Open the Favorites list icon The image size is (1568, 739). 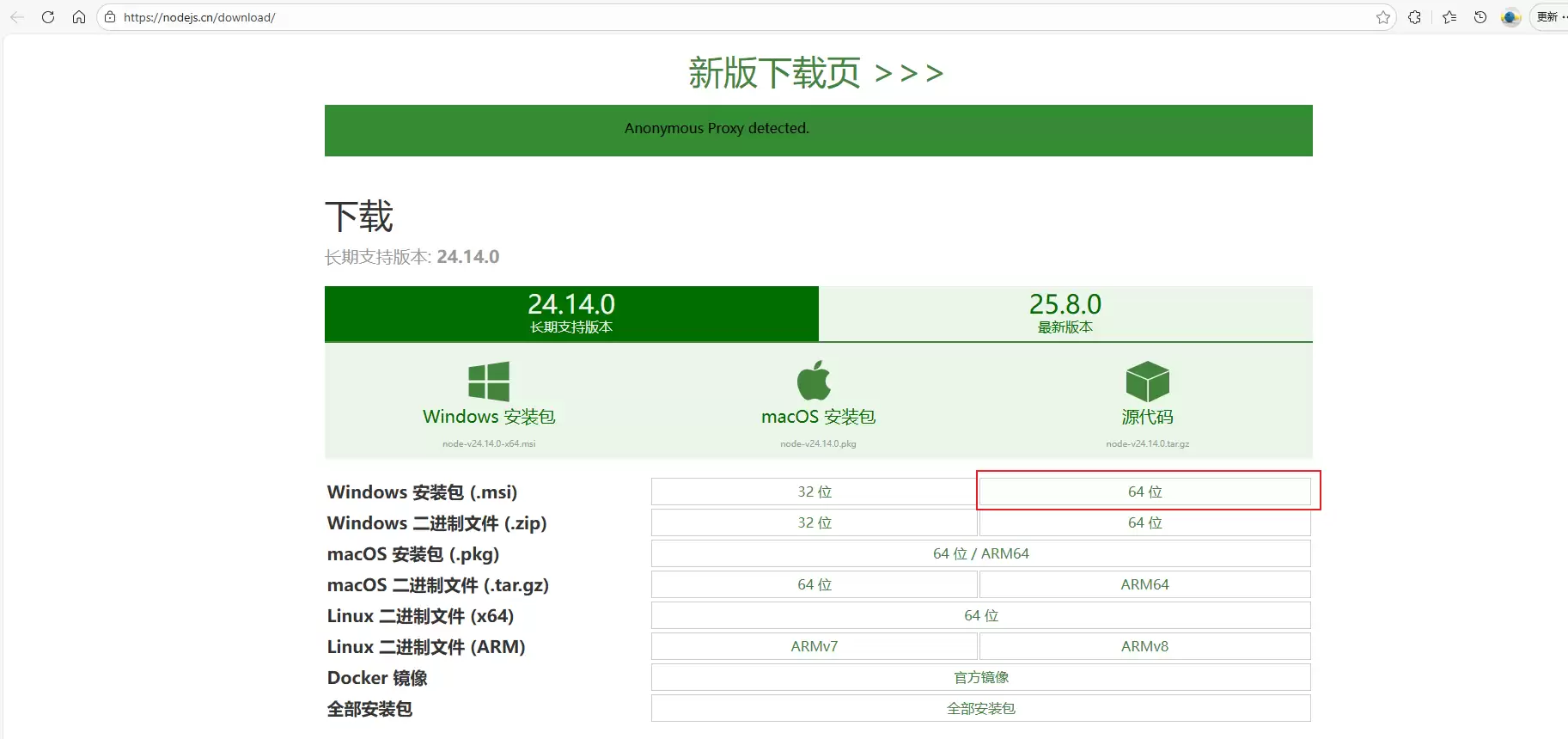click(x=1449, y=17)
